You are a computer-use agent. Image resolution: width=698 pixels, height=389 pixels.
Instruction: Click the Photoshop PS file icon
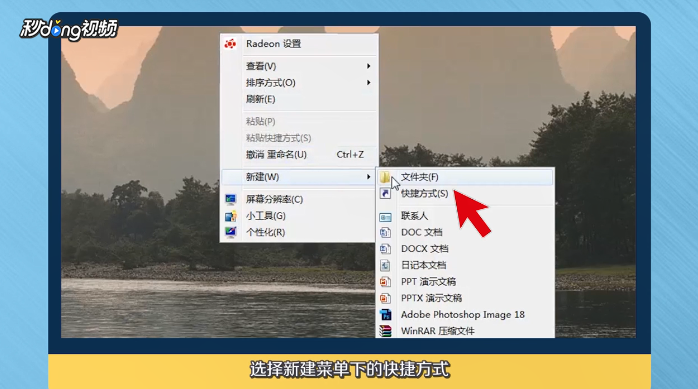tap(385, 315)
